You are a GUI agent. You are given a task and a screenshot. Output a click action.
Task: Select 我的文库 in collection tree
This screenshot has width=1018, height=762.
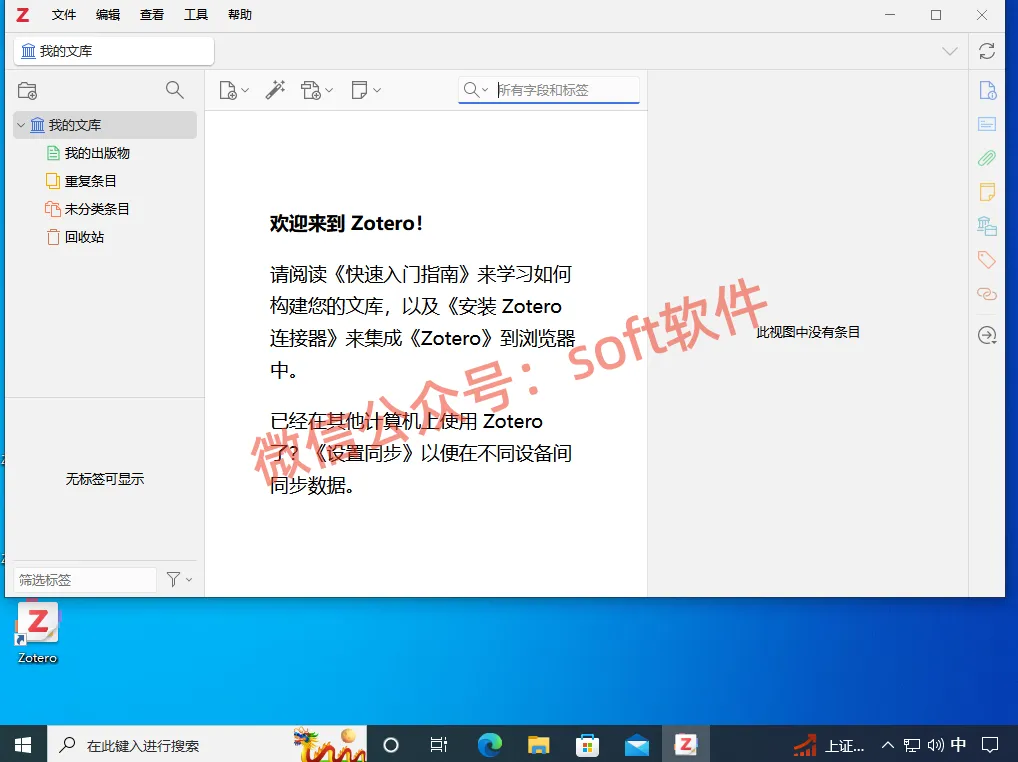105,125
